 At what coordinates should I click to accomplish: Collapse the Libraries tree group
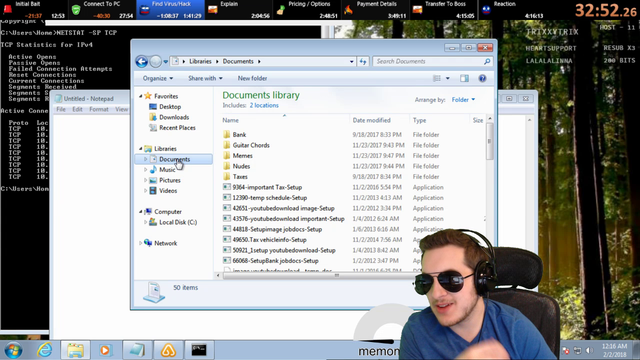[x=141, y=149]
